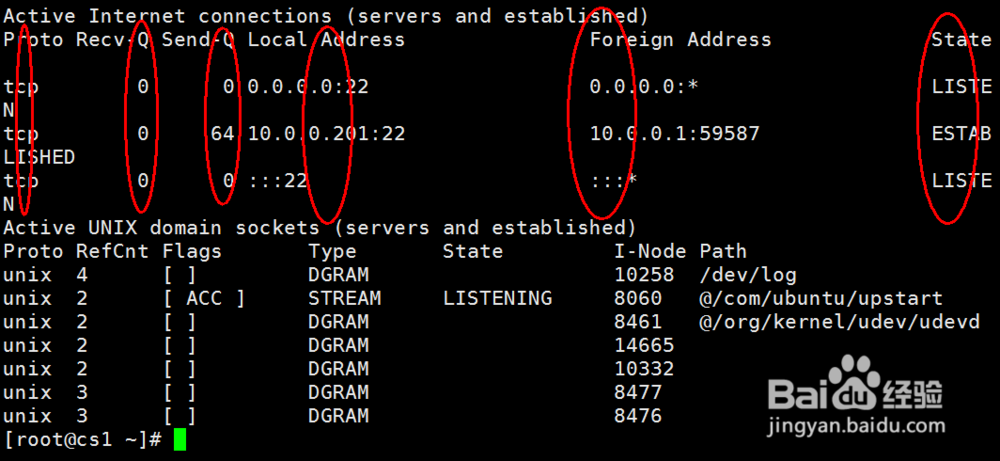Click State header in UNIX sockets table
The image size is (1000, 461).
point(473,251)
